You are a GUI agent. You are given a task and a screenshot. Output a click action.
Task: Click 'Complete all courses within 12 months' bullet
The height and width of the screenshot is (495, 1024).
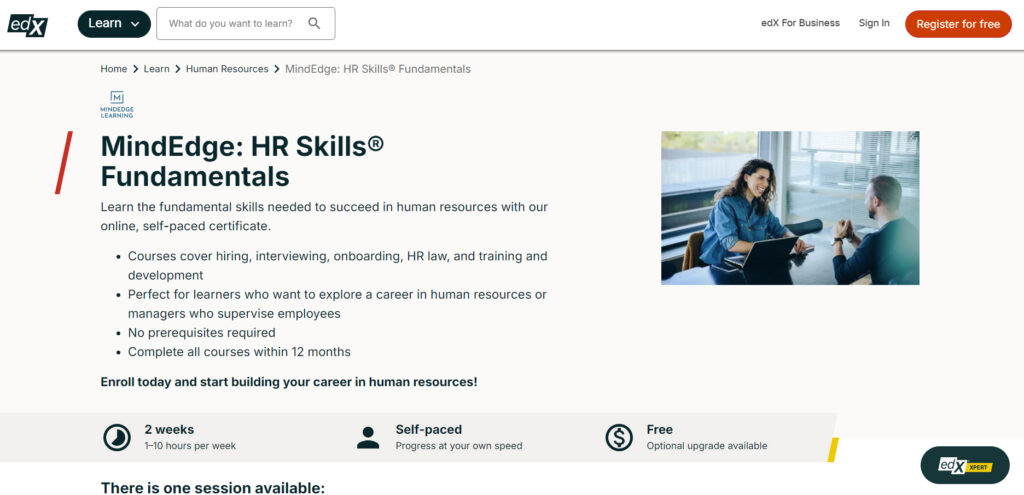pos(239,352)
